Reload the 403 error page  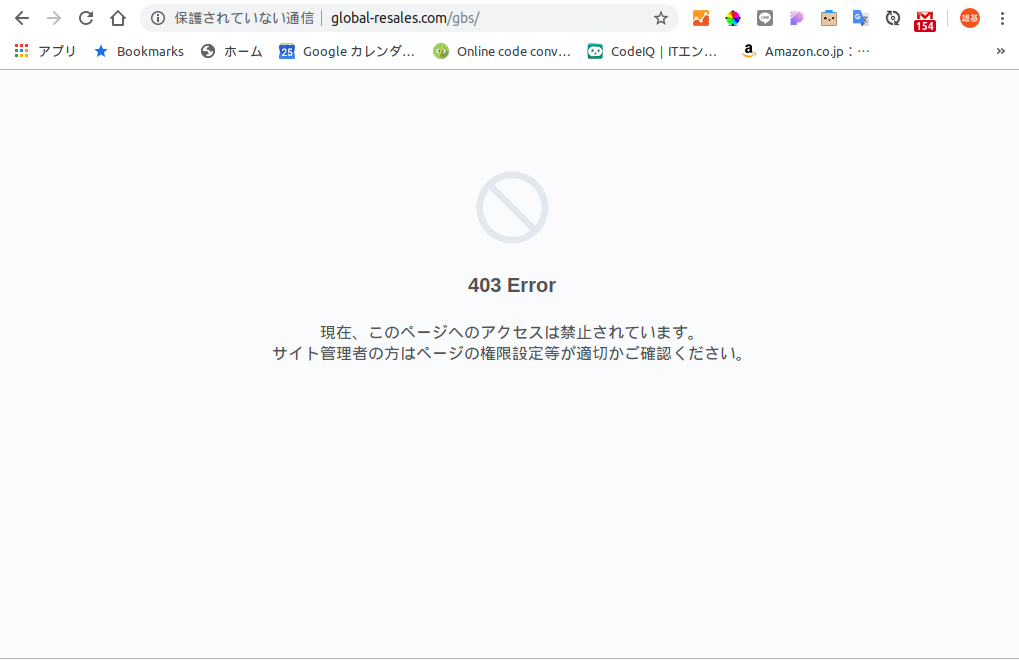coord(86,18)
